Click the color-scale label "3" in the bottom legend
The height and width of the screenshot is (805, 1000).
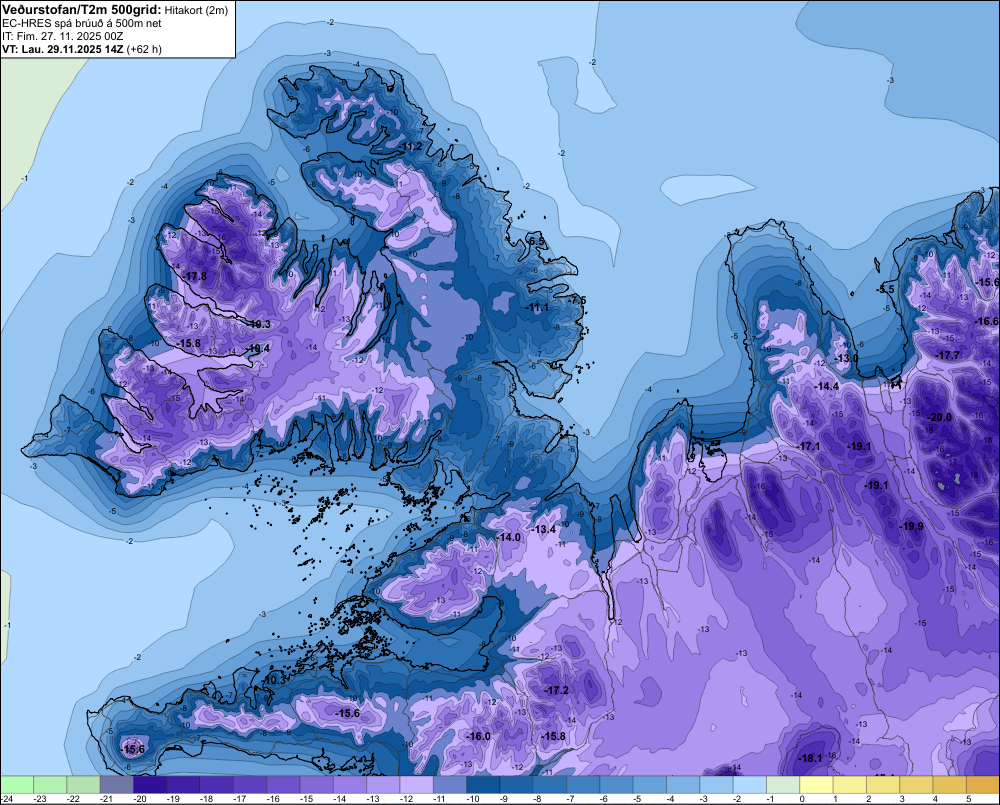(x=902, y=799)
